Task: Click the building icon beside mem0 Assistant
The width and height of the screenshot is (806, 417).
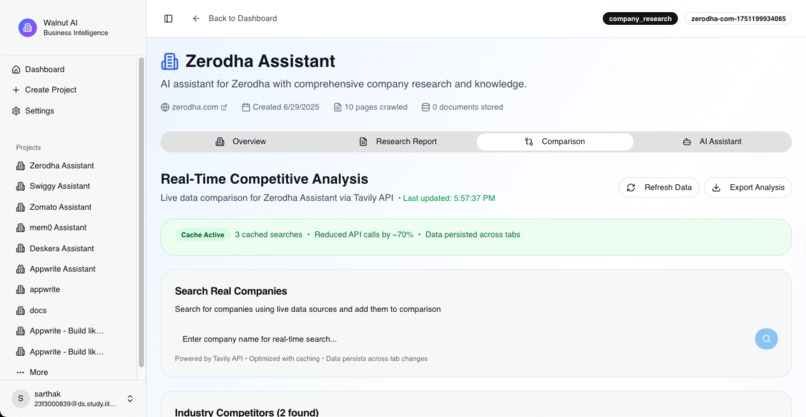Action: (21, 228)
